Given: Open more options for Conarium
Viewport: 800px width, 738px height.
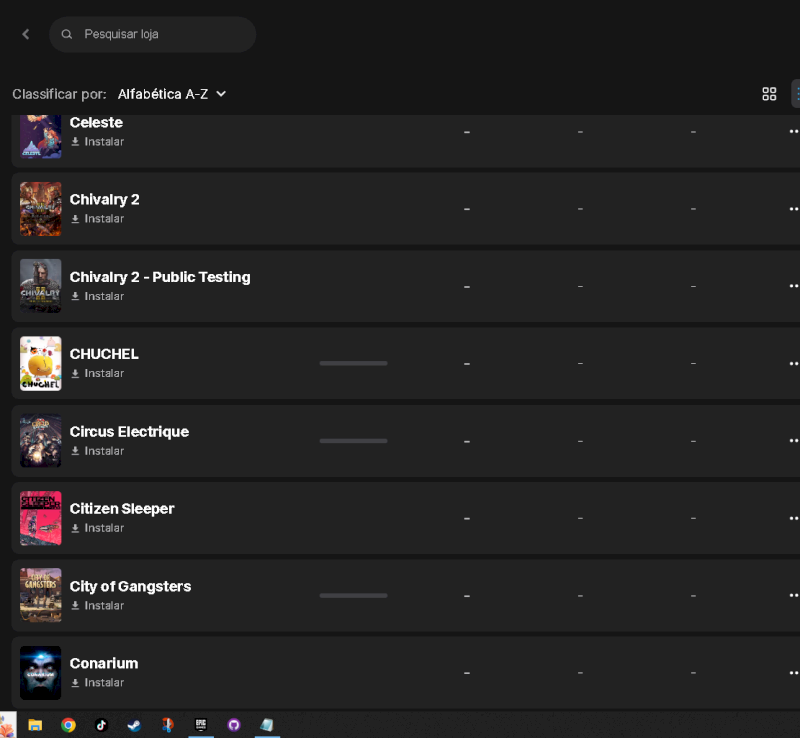Looking at the screenshot, I should point(793,673).
